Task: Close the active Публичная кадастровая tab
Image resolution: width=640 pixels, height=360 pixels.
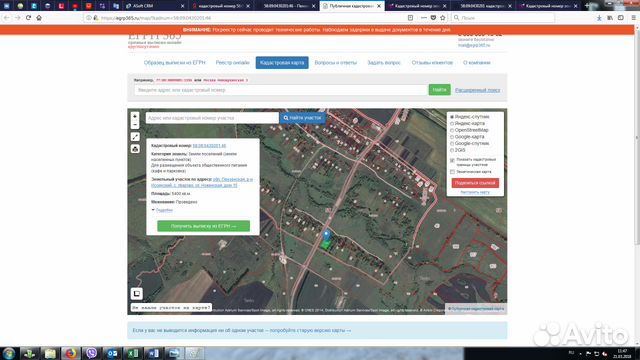Action: pyautogui.click(x=379, y=6)
